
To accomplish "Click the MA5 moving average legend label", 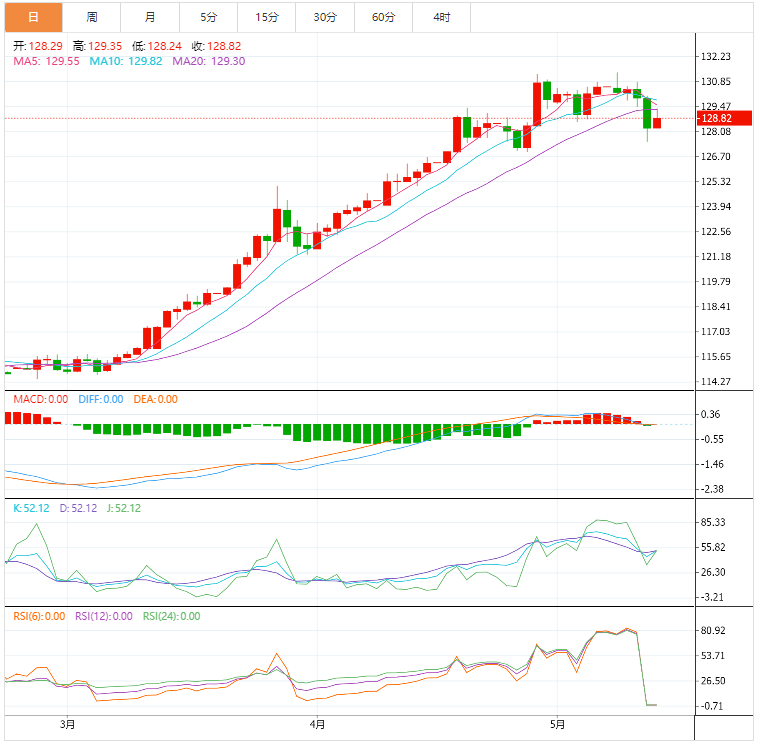I will click(x=46, y=61).
